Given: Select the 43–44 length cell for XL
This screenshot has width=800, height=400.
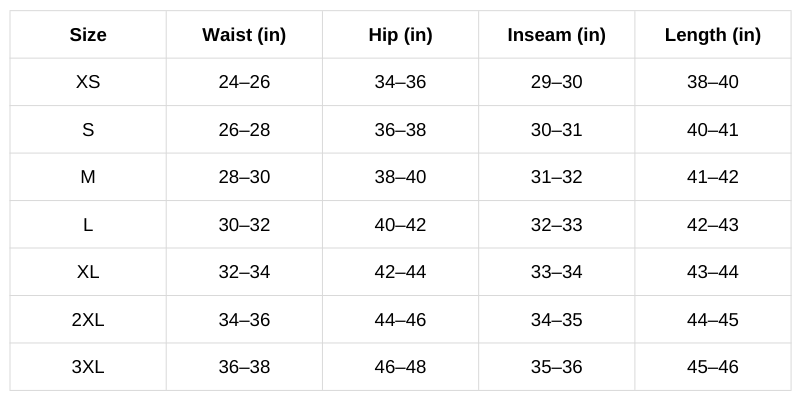Looking at the screenshot, I should click(x=712, y=272).
